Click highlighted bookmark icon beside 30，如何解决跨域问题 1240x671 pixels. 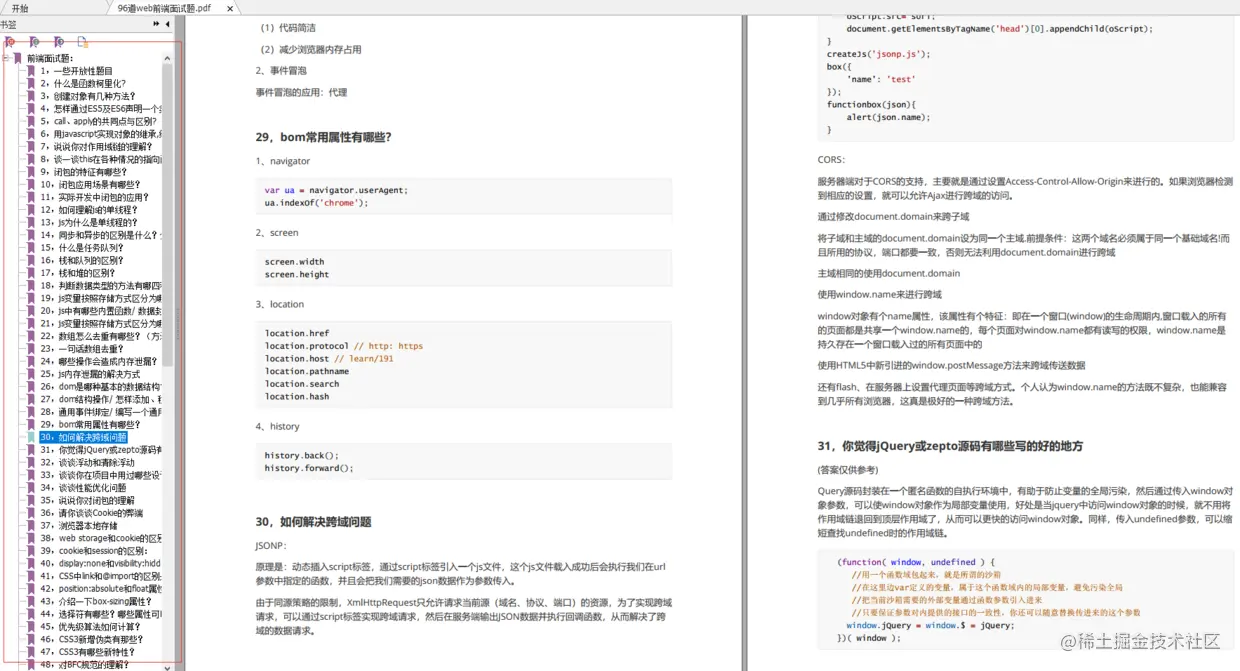tap(31, 437)
